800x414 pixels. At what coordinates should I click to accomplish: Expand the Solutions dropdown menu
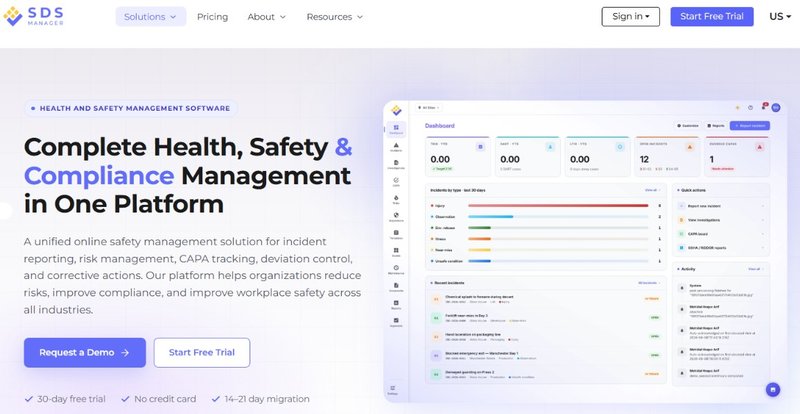(x=151, y=17)
